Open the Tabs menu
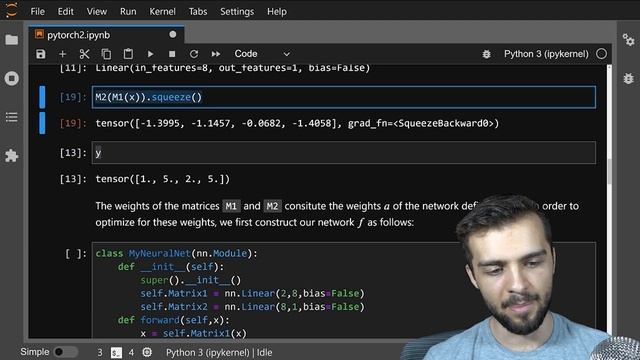 (198, 11)
